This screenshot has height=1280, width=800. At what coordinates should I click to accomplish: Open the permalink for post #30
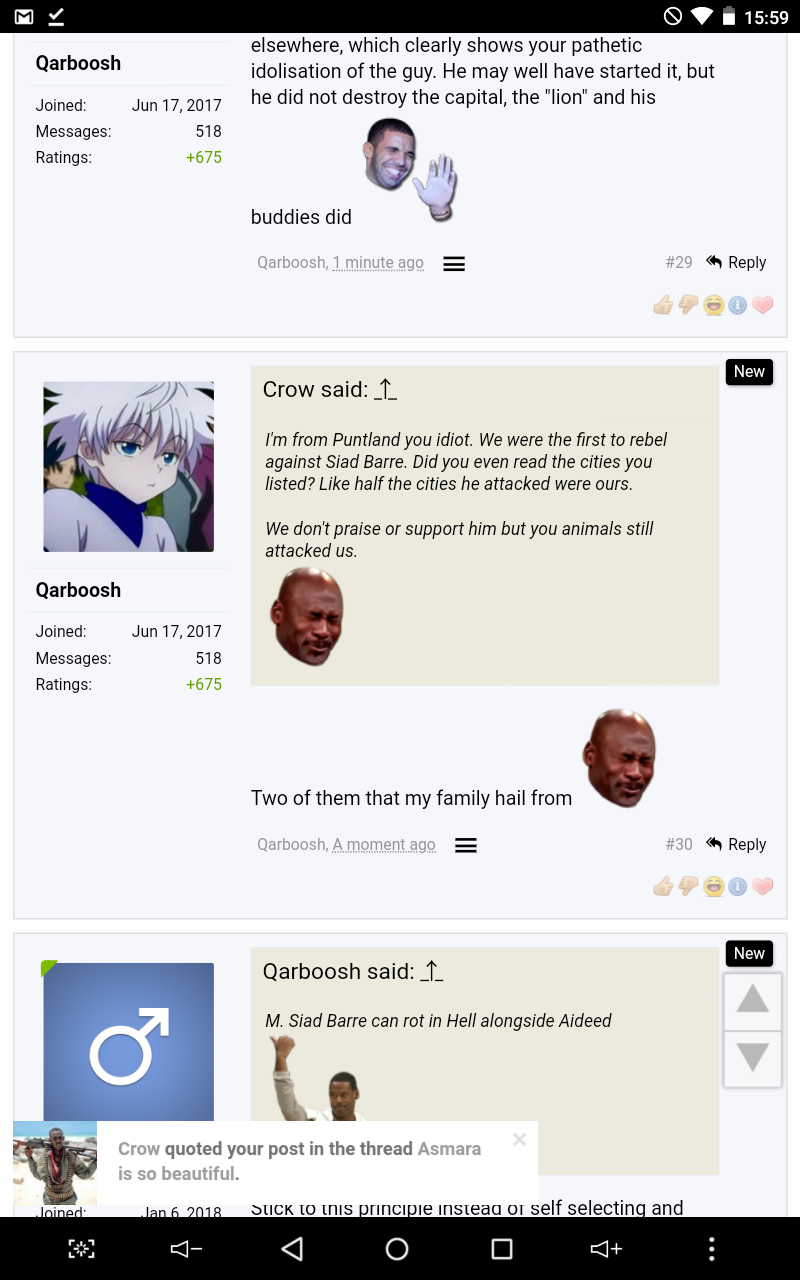pyautogui.click(x=679, y=844)
